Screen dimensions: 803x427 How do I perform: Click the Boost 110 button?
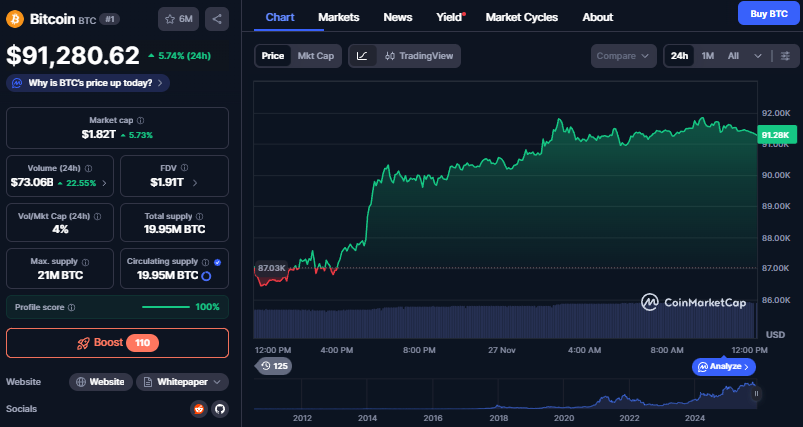pos(117,343)
